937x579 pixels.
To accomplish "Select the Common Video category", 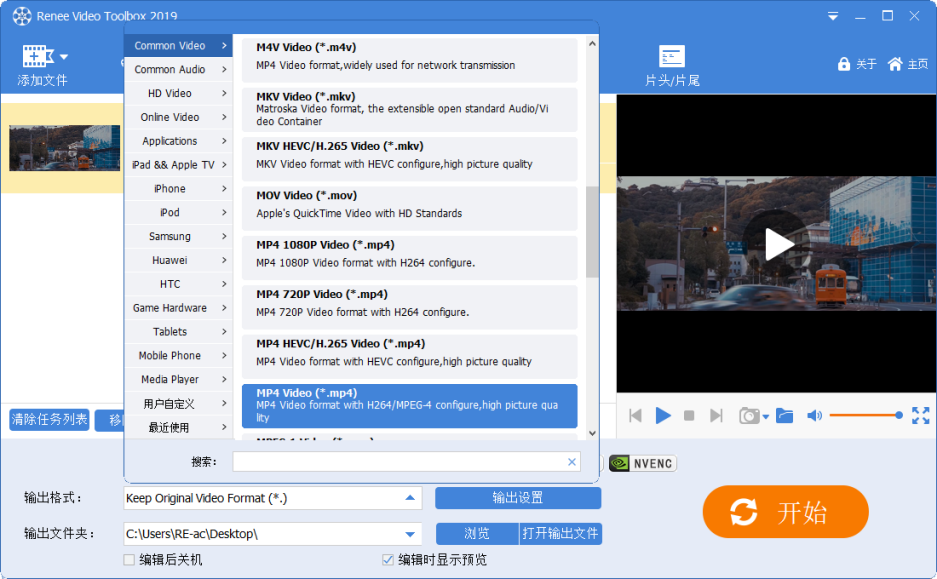I will point(179,45).
